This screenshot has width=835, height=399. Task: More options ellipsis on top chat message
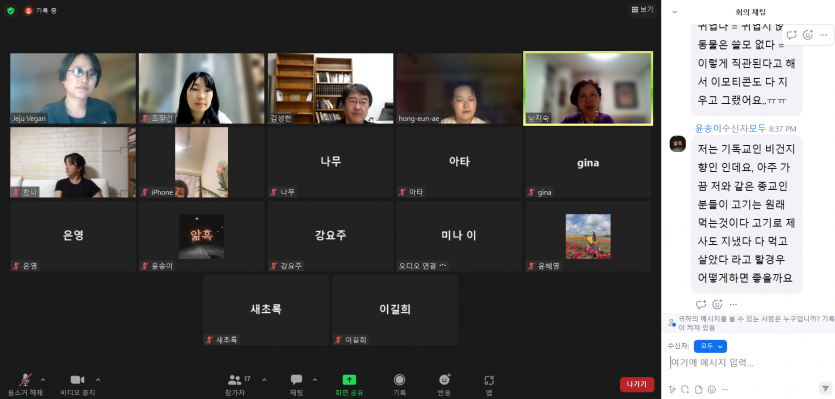[x=824, y=35]
